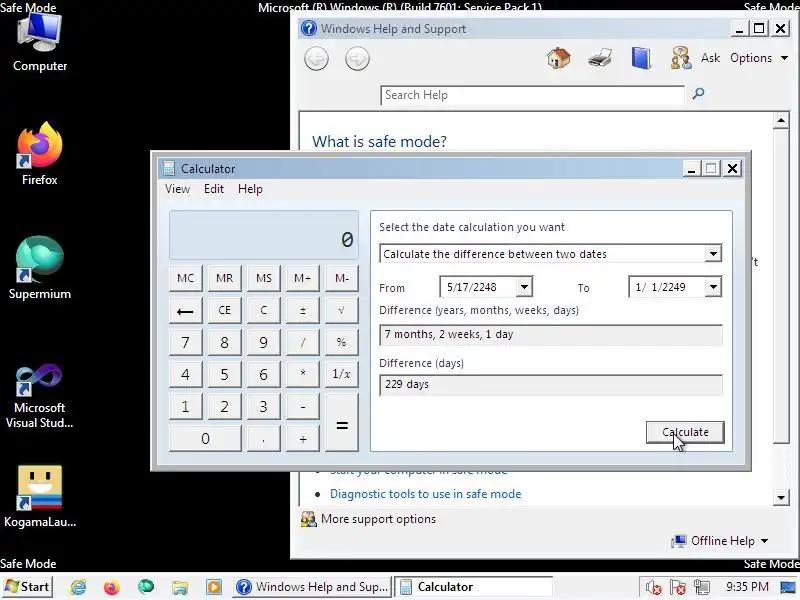The width and height of the screenshot is (800, 600).
Task: Click the MS memory store key
Action: (x=264, y=278)
